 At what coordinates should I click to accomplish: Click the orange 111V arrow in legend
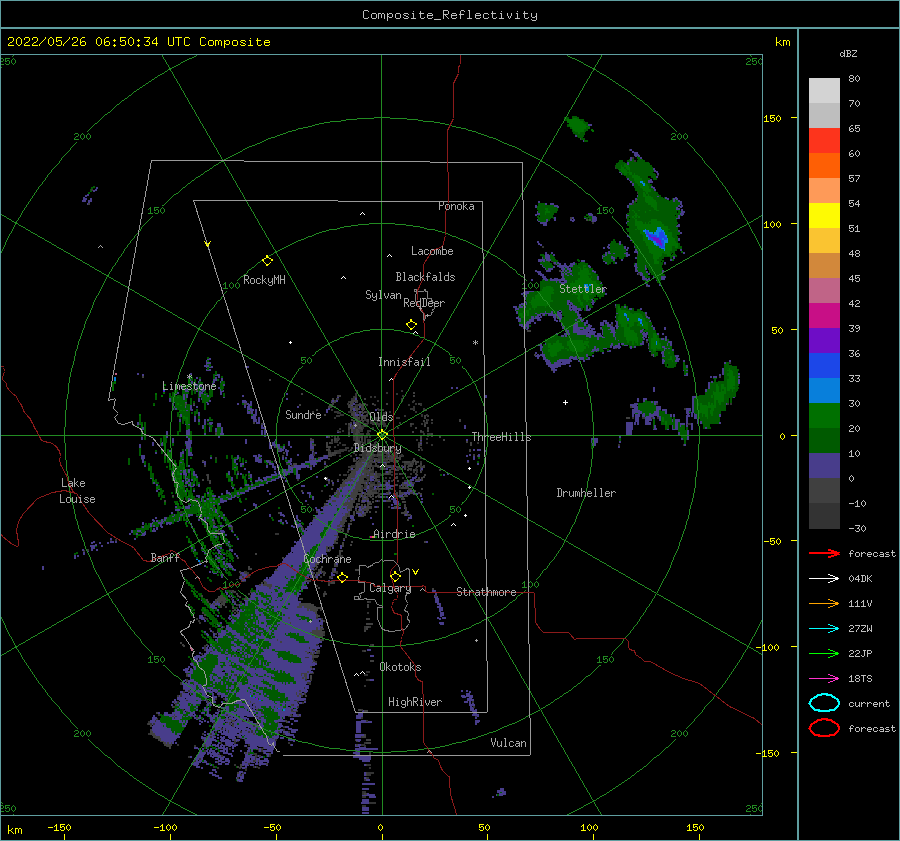click(824, 603)
